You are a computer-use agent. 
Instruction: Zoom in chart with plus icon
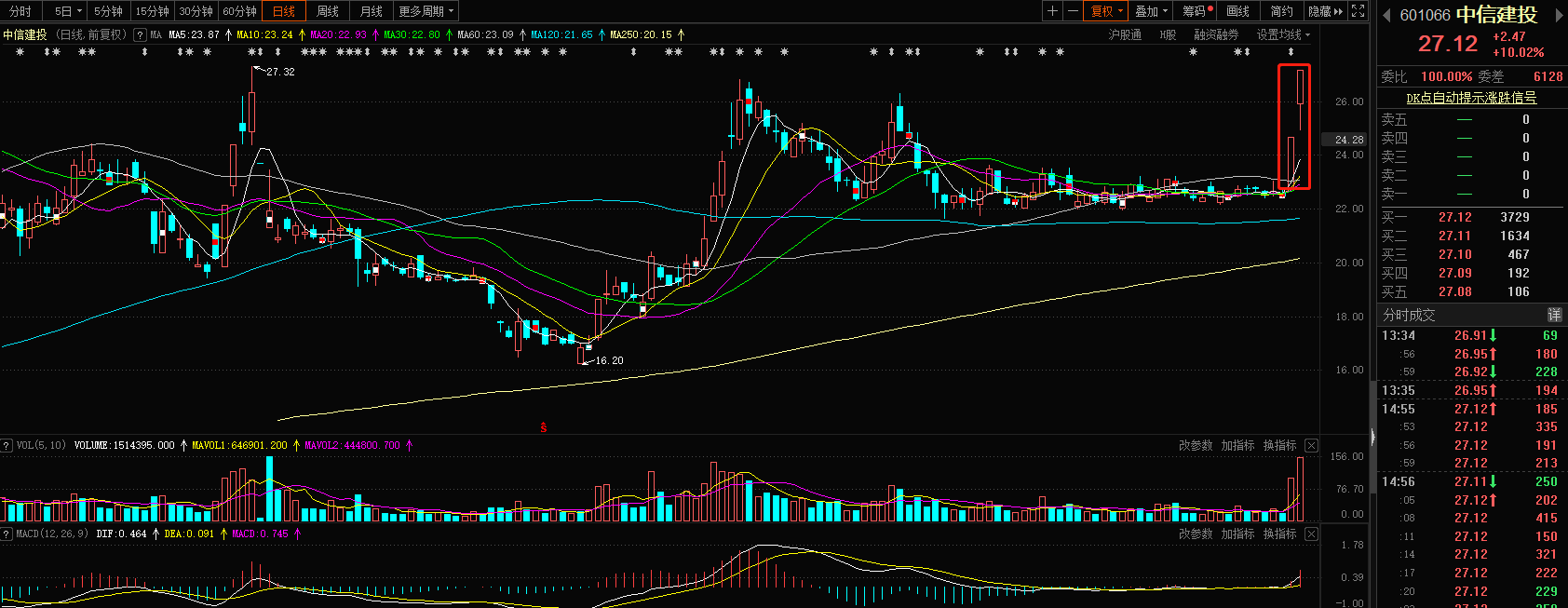[x=1052, y=11]
